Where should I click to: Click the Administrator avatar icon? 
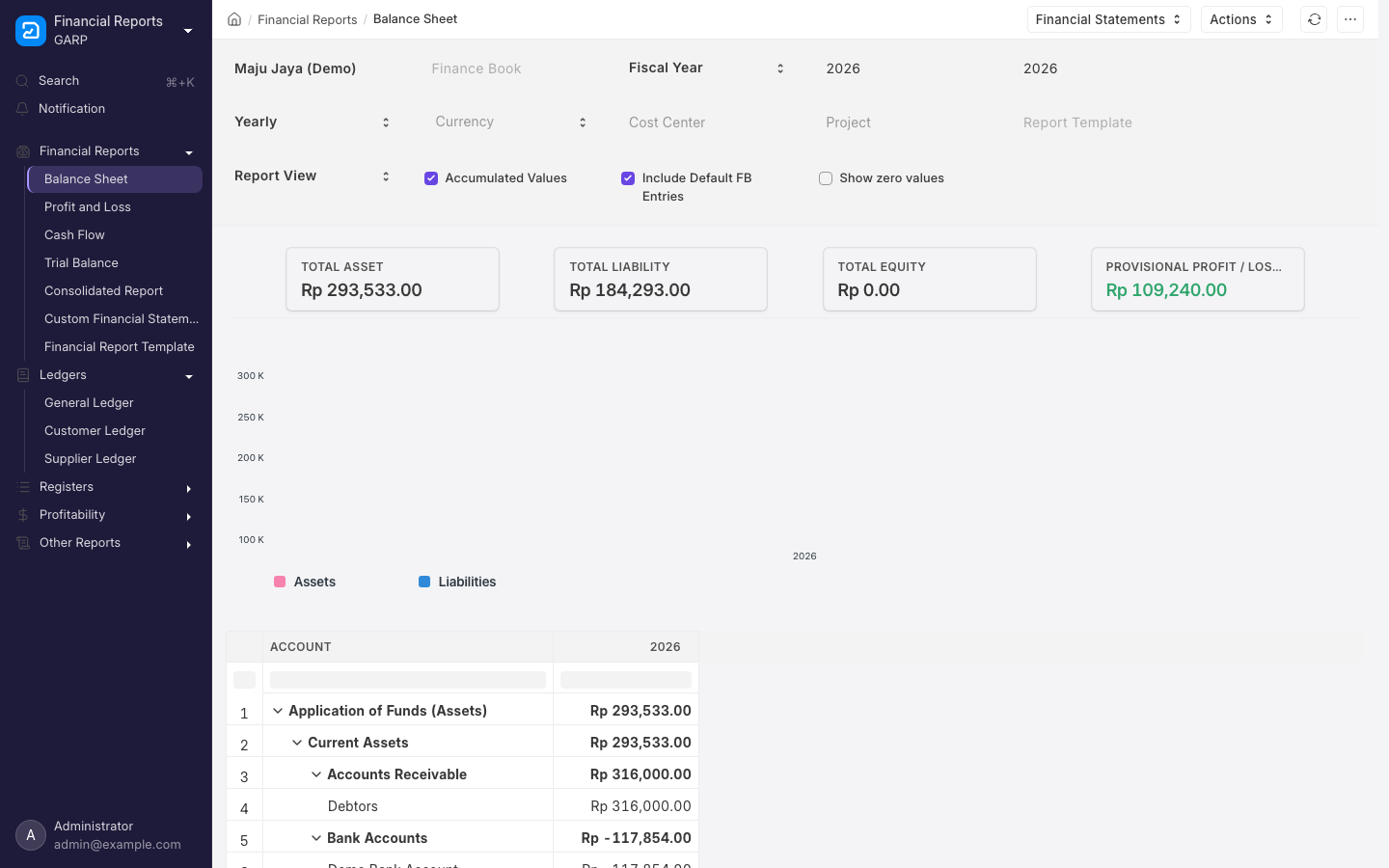tap(31, 835)
